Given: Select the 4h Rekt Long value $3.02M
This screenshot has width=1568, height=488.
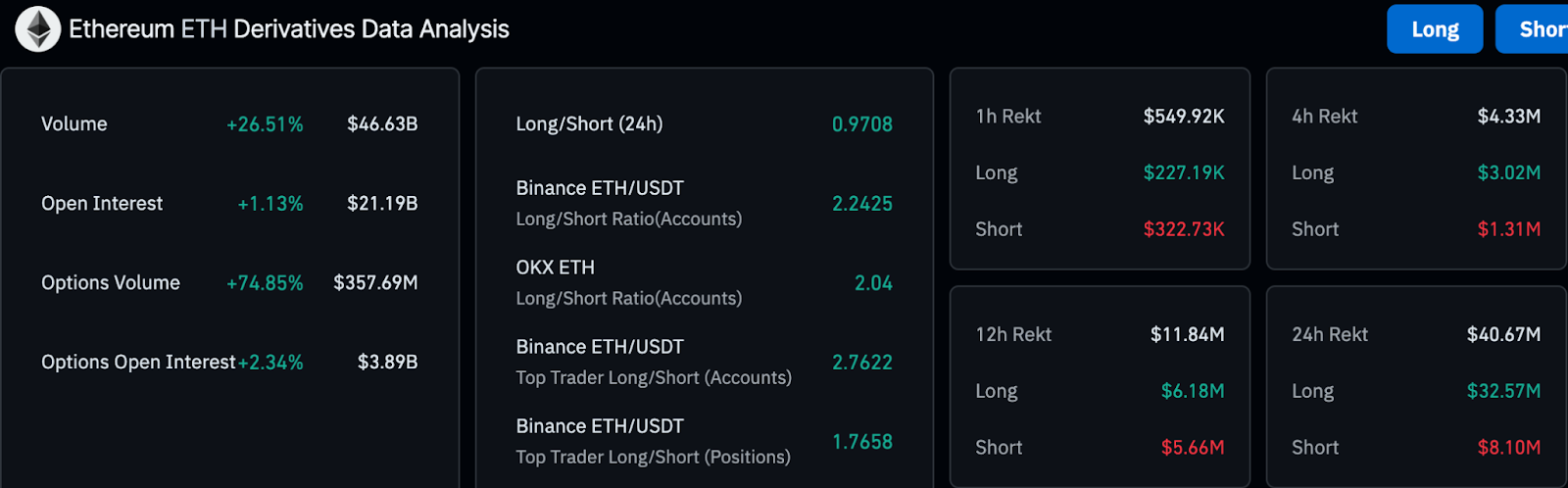Looking at the screenshot, I should [1508, 173].
